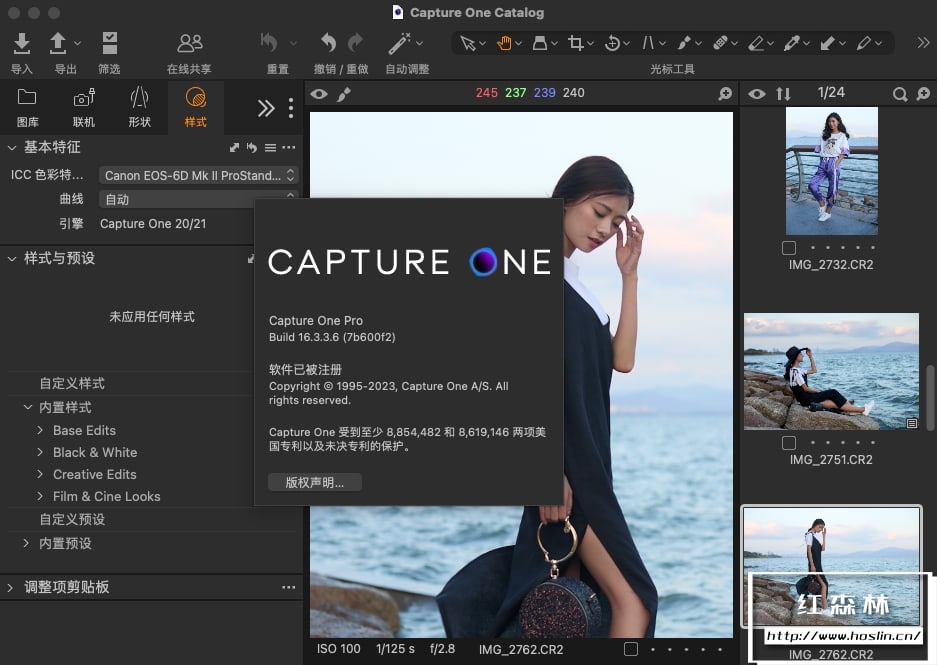Click the Export icon in toolbar
The width and height of the screenshot is (937, 665).
58,43
